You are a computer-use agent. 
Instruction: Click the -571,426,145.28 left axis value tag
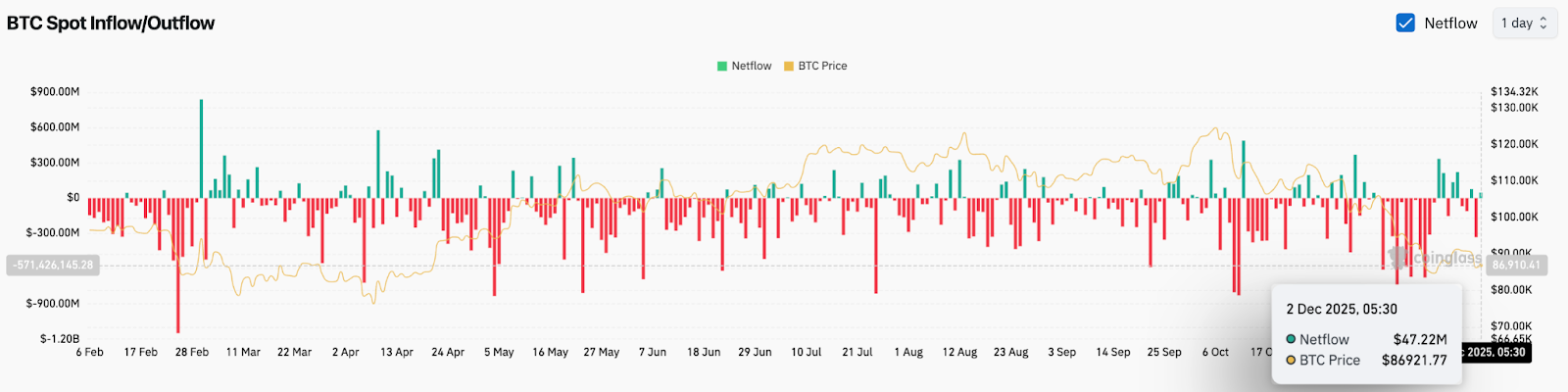tap(54, 265)
